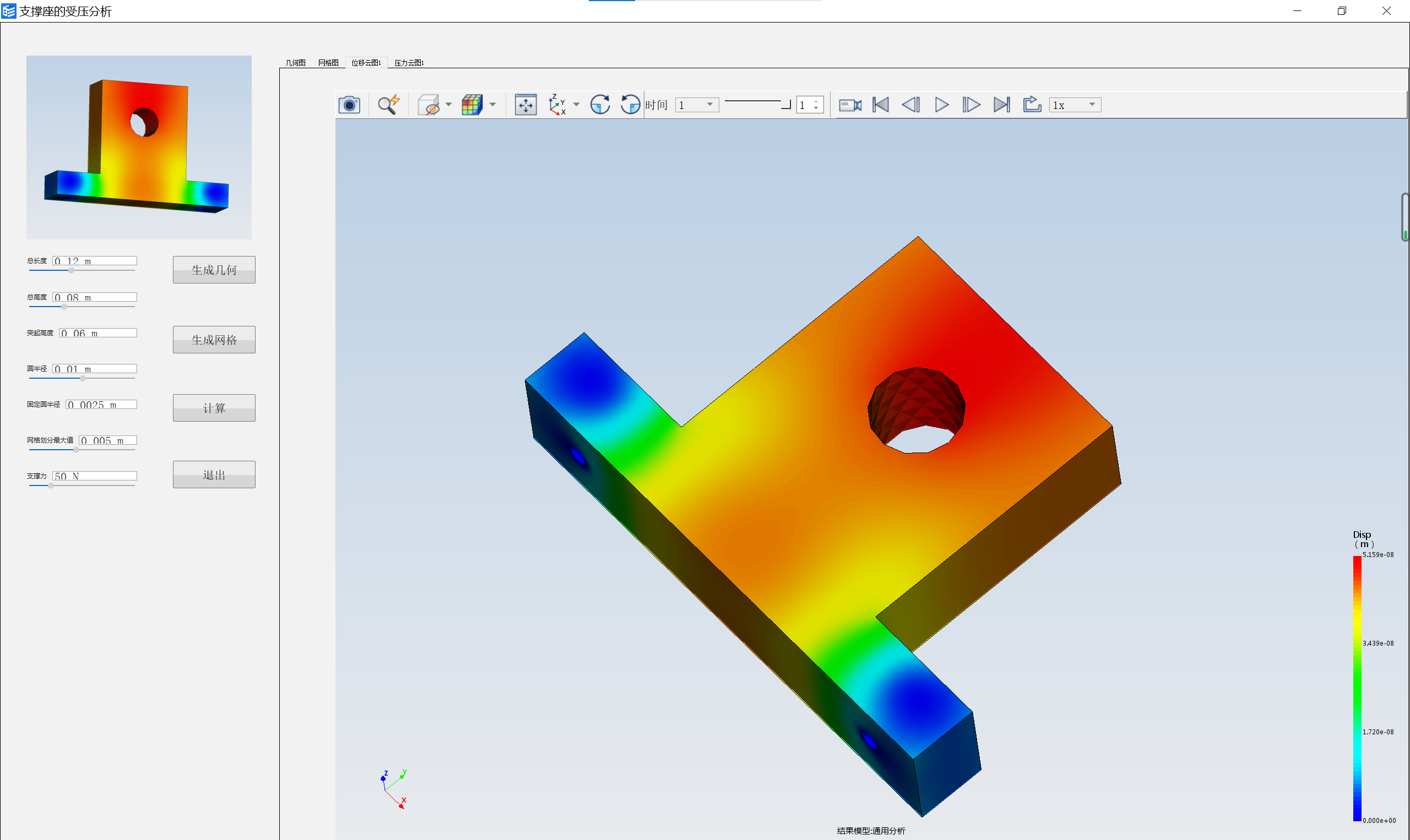Viewport: 1410px width, 840px height.
Task: Click the 生成网格 button
Action: click(x=214, y=339)
